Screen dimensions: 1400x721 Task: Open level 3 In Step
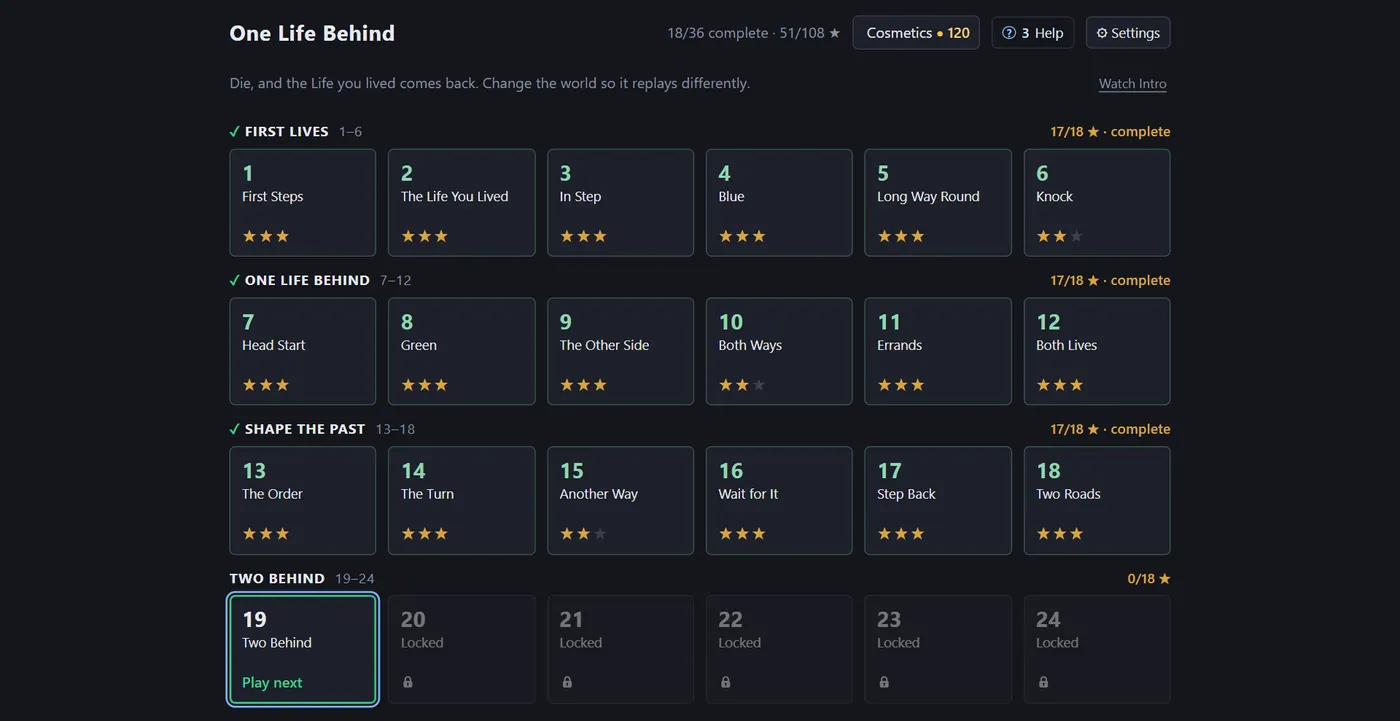click(621, 203)
